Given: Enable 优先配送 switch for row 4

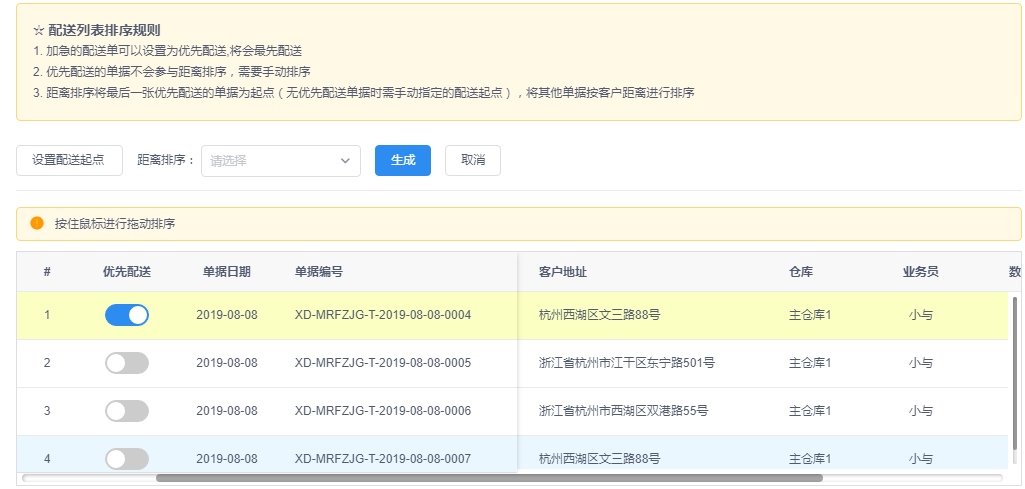Looking at the screenshot, I should [x=127, y=459].
